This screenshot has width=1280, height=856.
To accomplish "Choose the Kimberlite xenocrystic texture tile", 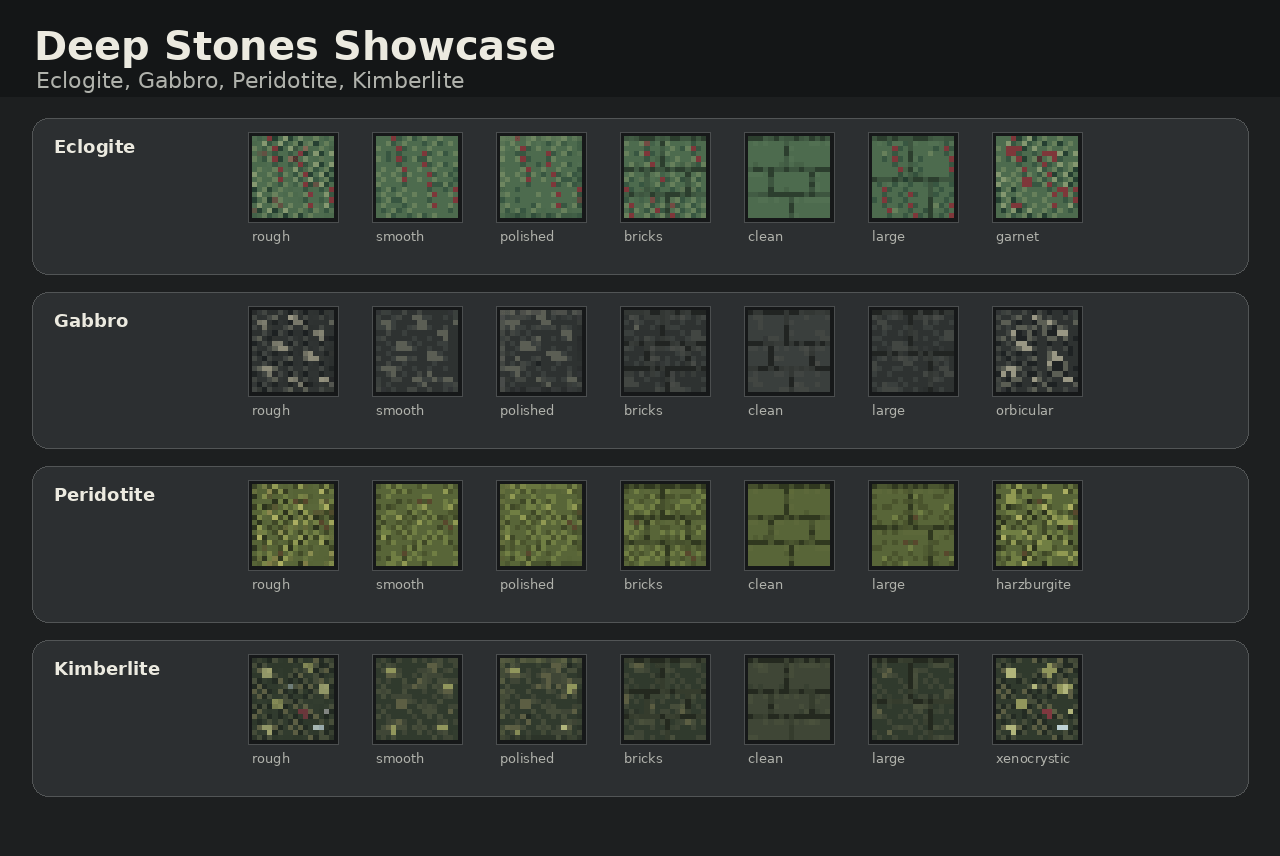I will pos(1037,699).
